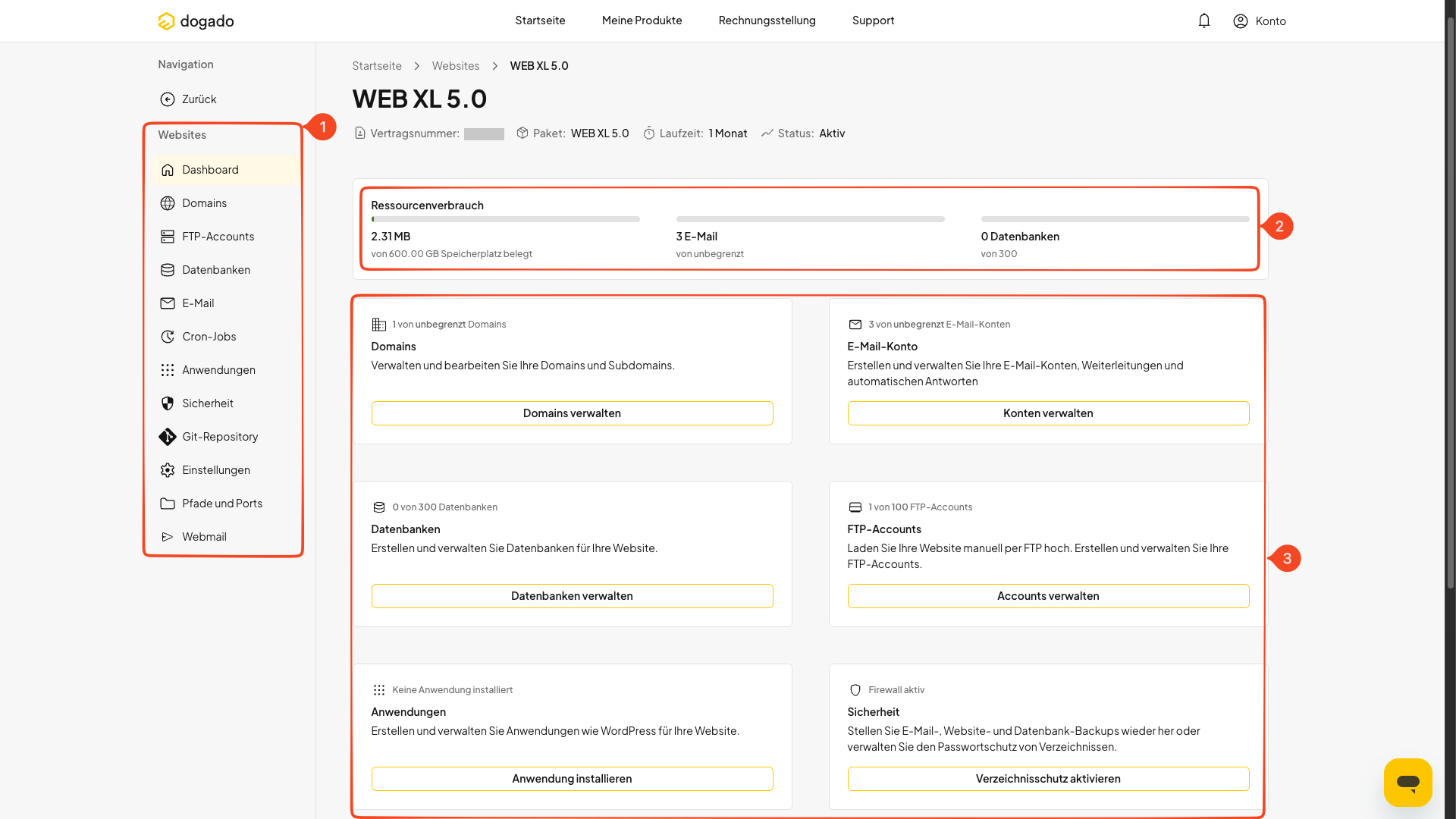1456x819 pixels.
Task: Click the 'Laufzeit: 1 Monat' text
Action: click(x=703, y=133)
